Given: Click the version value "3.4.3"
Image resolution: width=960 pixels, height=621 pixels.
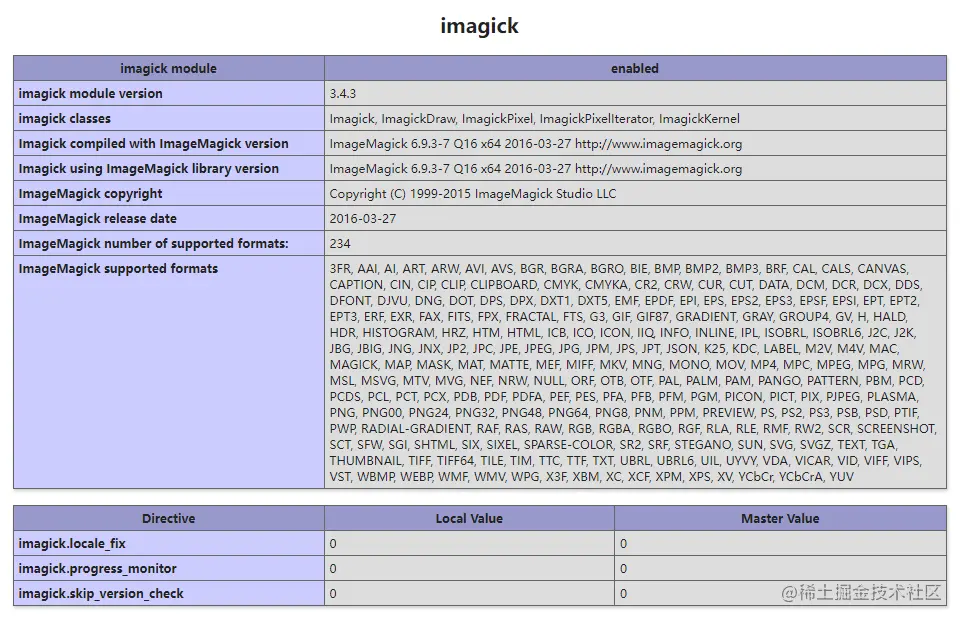Looking at the screenshot, I should coord(342,94).
